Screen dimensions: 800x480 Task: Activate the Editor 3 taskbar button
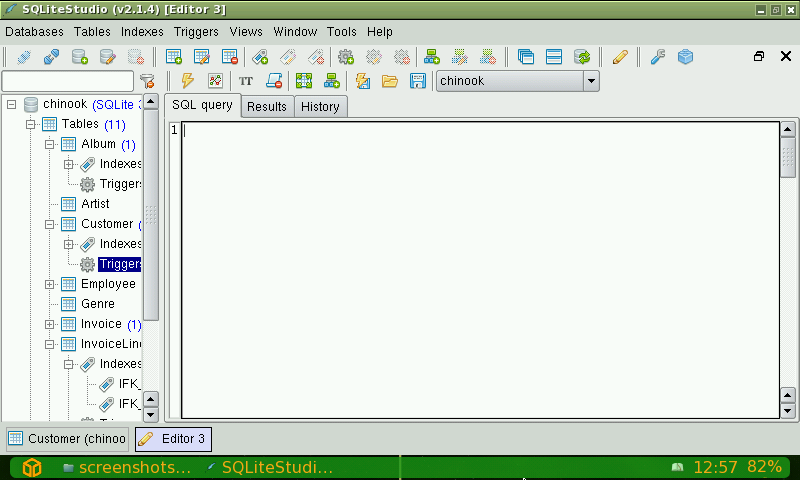click(x=173, y=439)
